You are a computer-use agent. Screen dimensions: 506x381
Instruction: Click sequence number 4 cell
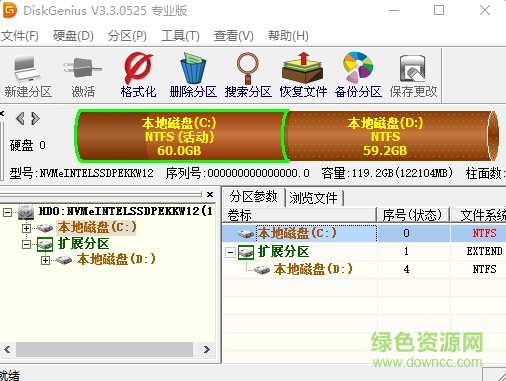click(406, 269)
